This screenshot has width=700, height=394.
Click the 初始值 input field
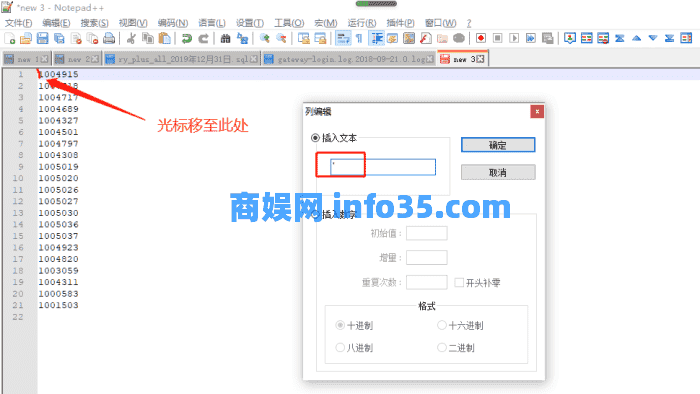pos(427,233)
